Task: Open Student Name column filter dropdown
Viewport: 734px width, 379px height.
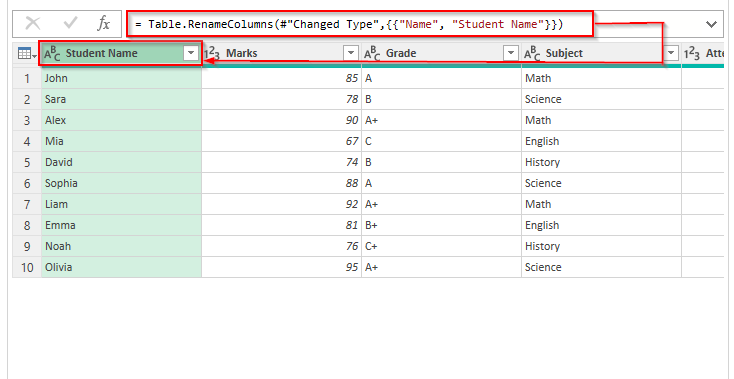Action: (191, 54)
